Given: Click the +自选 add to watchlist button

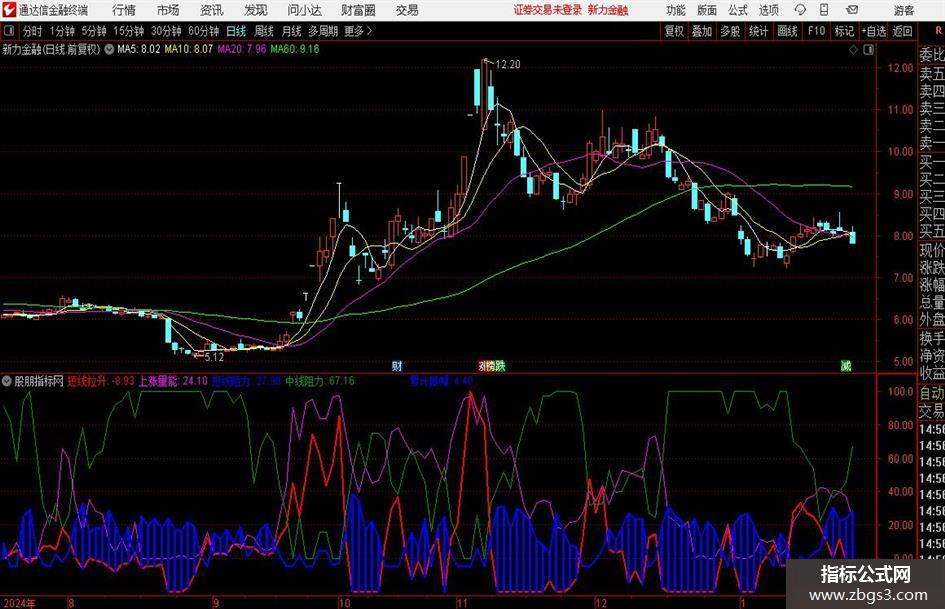Looking at the screenshot, I should click(x=873, y=31).
